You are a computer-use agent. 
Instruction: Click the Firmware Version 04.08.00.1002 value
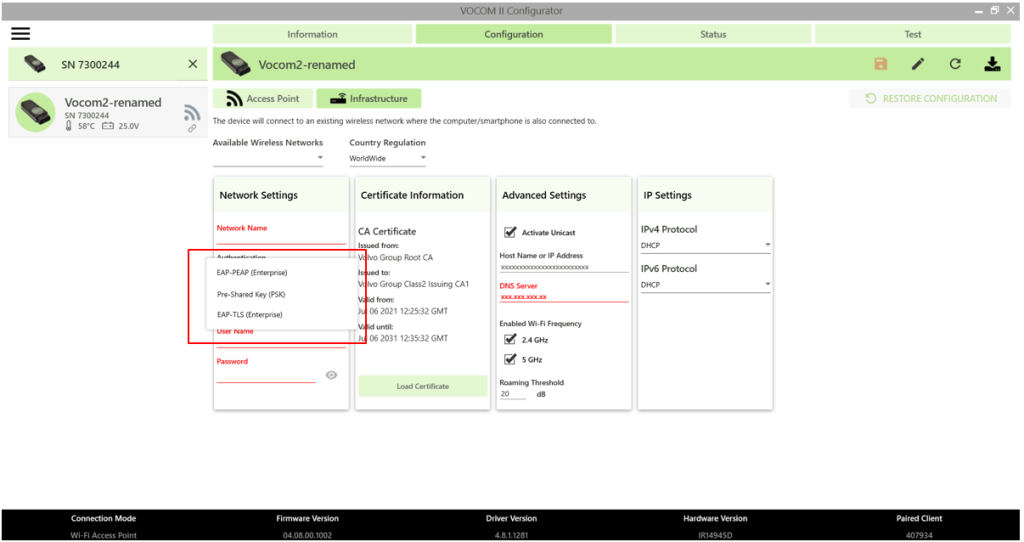point(307,535)
